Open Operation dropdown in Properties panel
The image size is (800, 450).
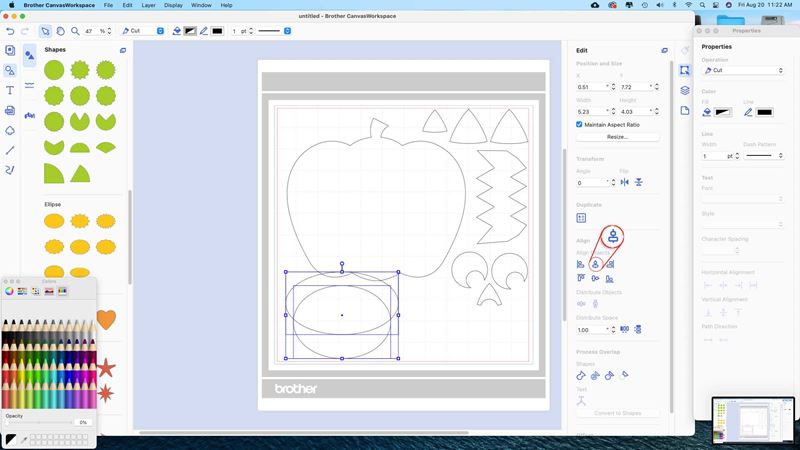(x=743, y=71)
